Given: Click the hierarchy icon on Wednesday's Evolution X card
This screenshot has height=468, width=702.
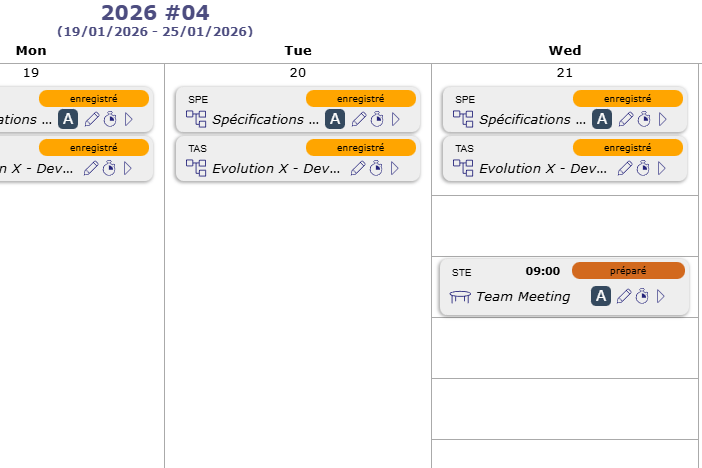Looking at the screenshot, I should point(463,168).
